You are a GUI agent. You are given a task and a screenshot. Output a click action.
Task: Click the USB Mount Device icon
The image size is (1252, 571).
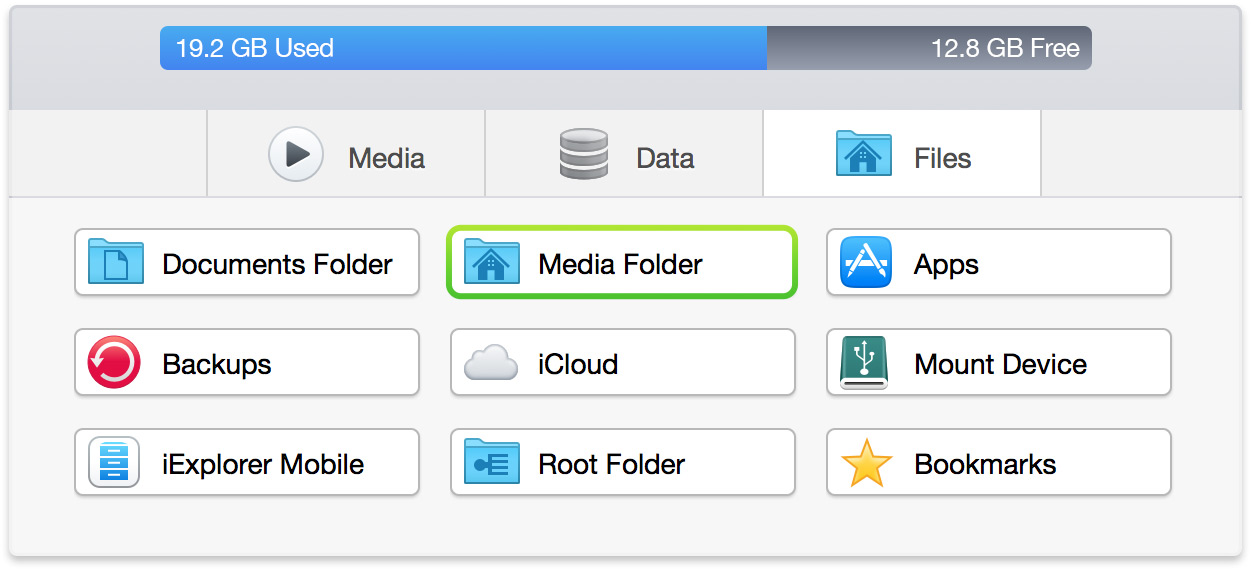tap(864, 363)
